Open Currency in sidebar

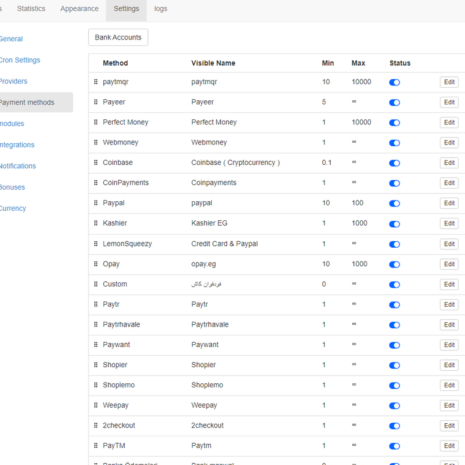(x=13, y=208)
